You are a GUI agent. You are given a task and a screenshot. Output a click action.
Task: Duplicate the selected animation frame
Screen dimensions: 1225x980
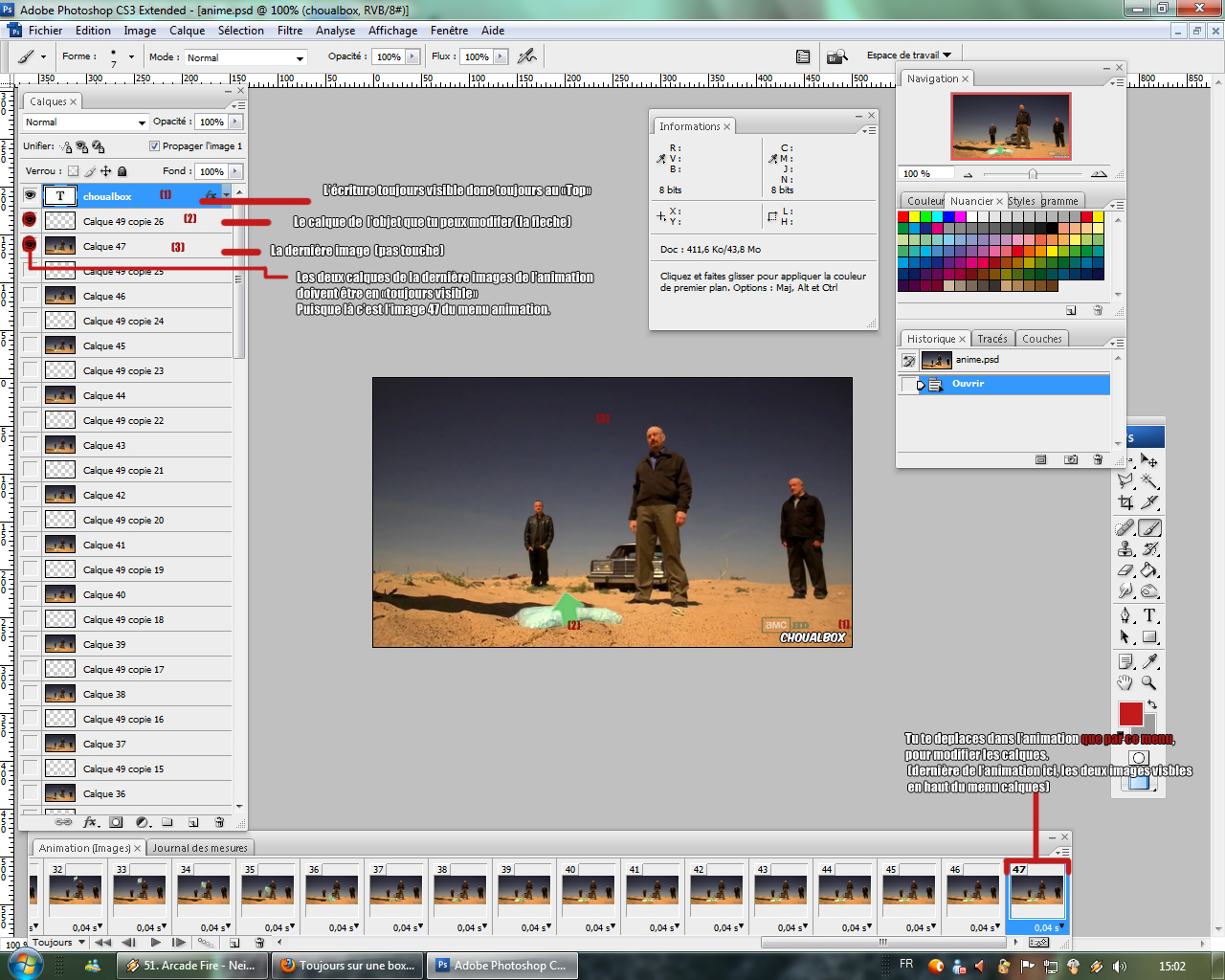(x=233, y=943)
